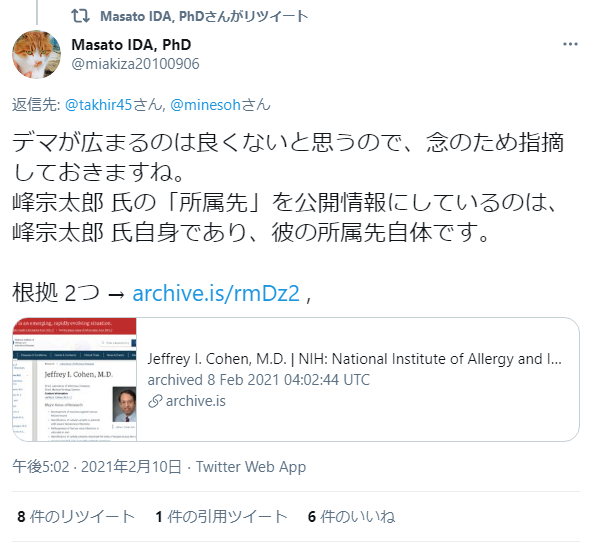Click the retweet arrows icon at top

point(80,16)
